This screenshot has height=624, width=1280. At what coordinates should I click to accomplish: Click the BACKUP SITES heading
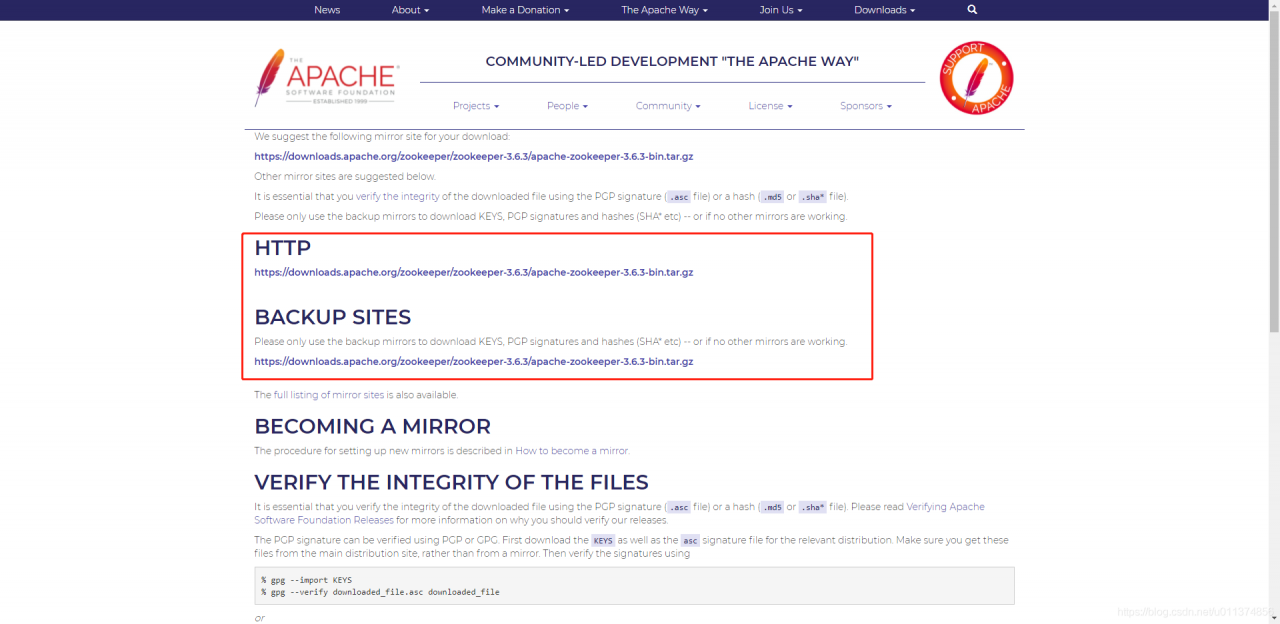tap(332, 317)
